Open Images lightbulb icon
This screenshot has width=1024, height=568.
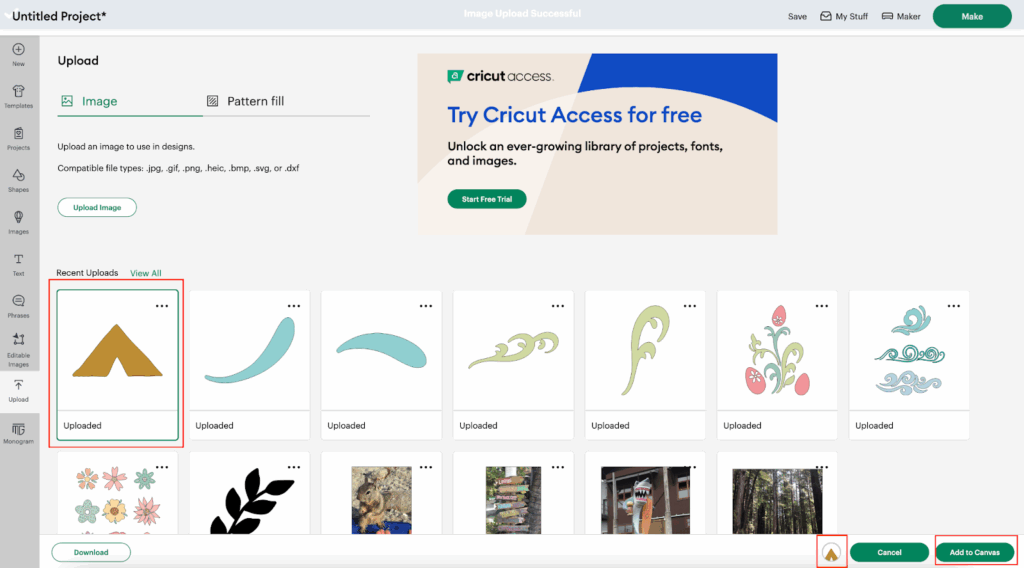18,217
